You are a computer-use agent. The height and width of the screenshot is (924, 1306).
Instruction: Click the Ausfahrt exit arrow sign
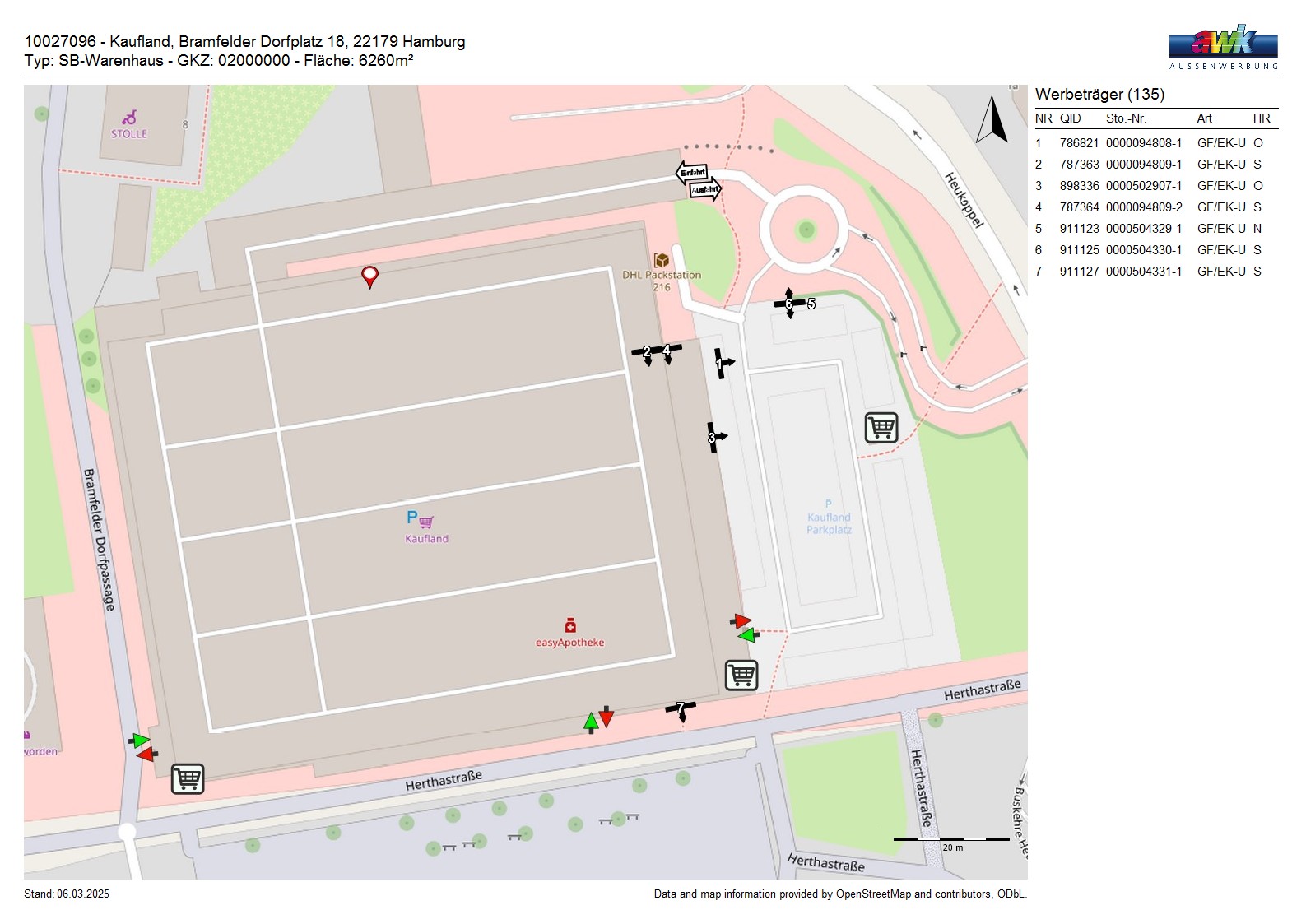tap(705, 190)
